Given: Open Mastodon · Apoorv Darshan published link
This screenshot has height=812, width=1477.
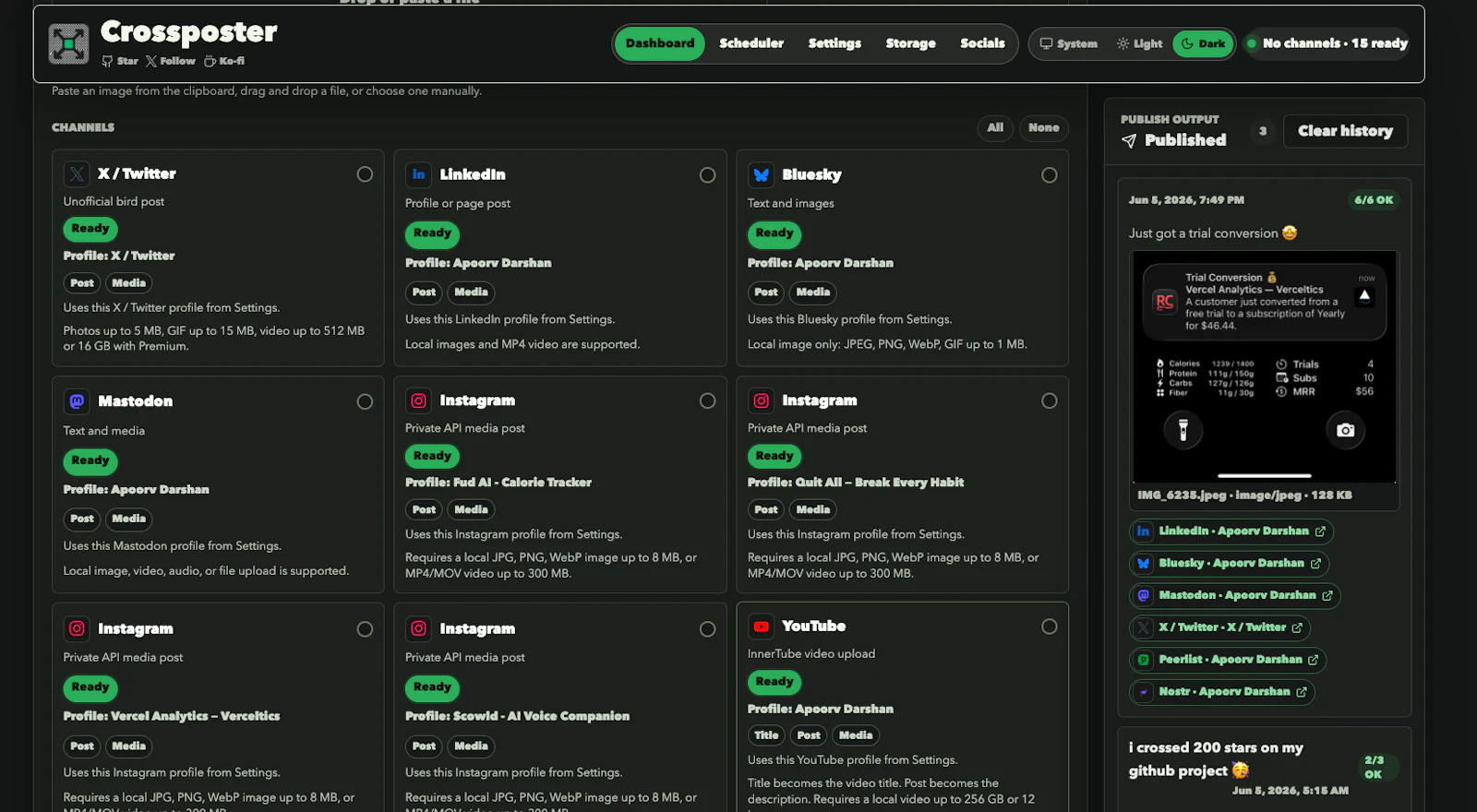Looking at the screenshot, I should click(x=1235, y=596).
